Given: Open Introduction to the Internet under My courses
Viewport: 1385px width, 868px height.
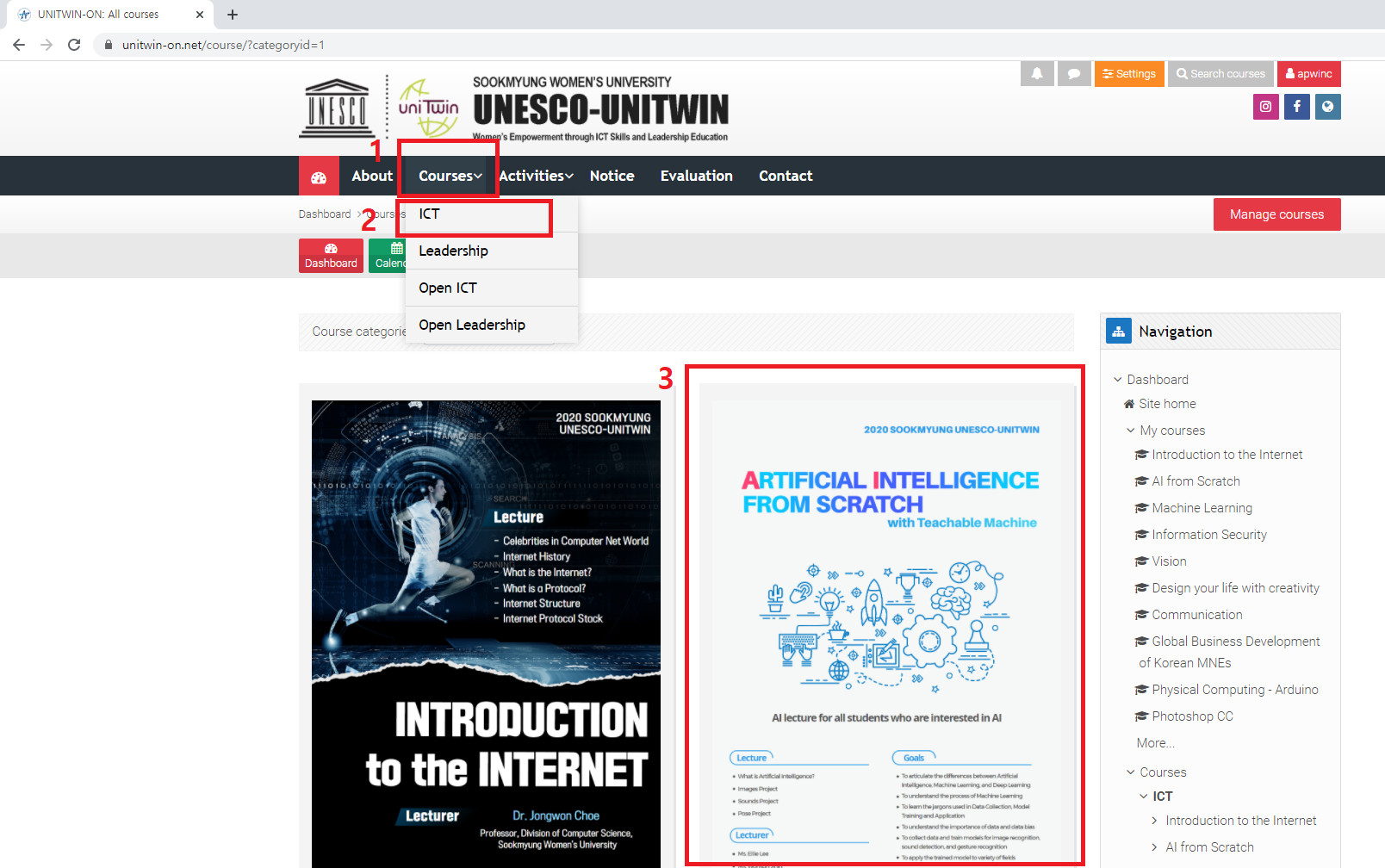Looking at the screenshot, I should pos(1227,455).
